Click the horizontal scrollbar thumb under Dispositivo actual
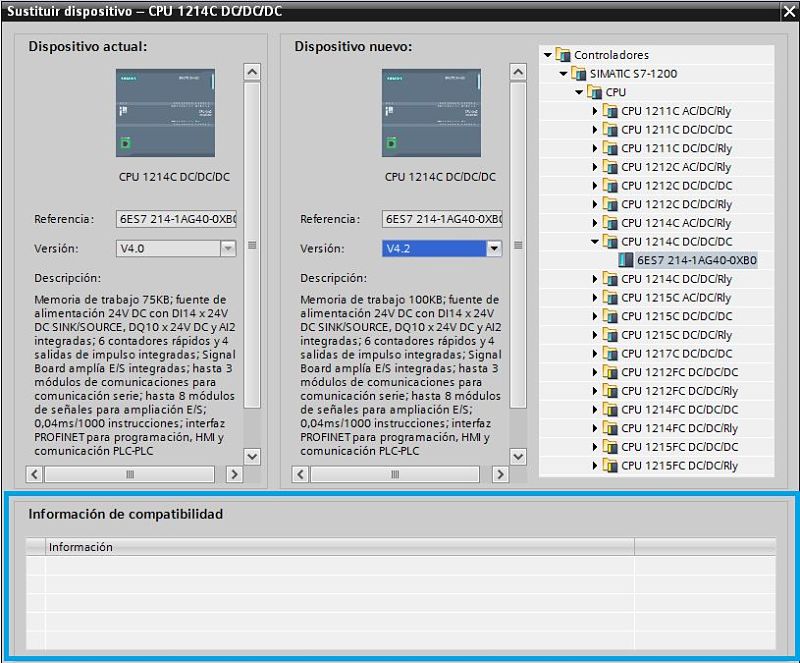Image resolution: width=800 pixels, height=663 pixels. [130, 474]
